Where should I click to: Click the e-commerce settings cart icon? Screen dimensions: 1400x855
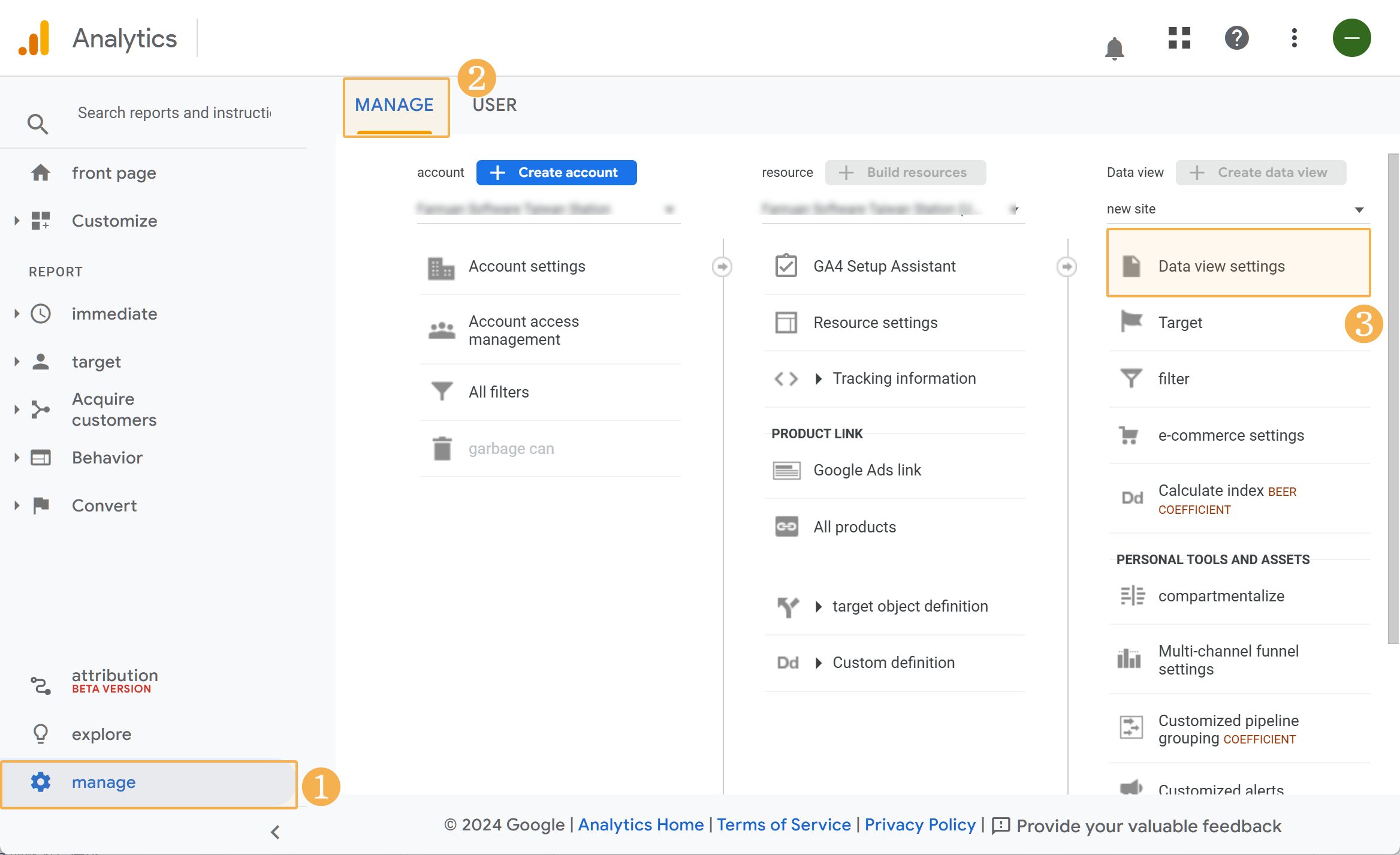tap(1130, 435)
